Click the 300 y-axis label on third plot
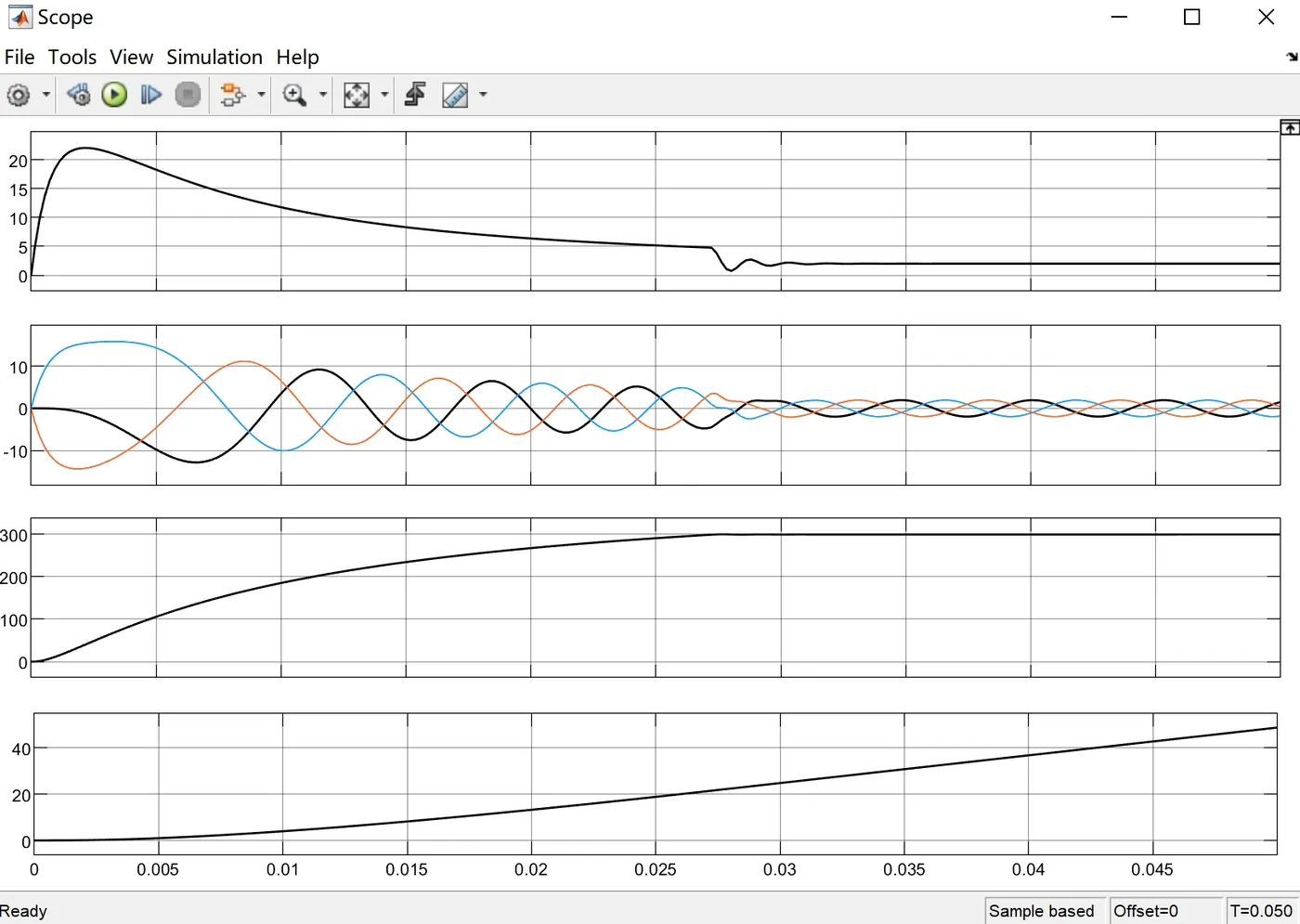 [x=14, y=536]
